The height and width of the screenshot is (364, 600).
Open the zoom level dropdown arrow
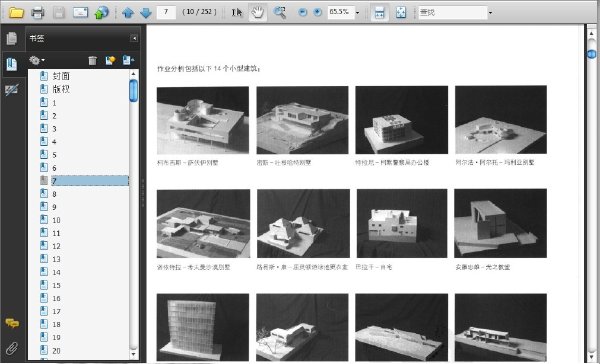[358, 13]
